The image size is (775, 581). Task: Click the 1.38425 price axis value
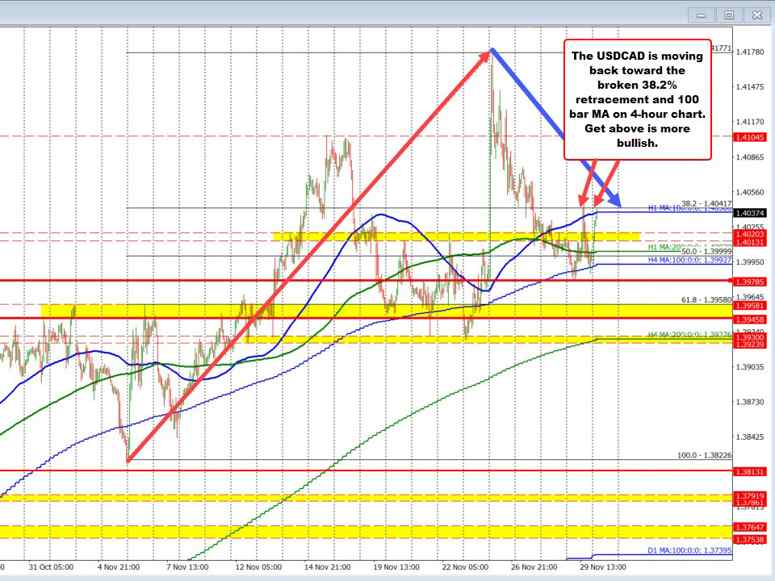click(750, 437)
